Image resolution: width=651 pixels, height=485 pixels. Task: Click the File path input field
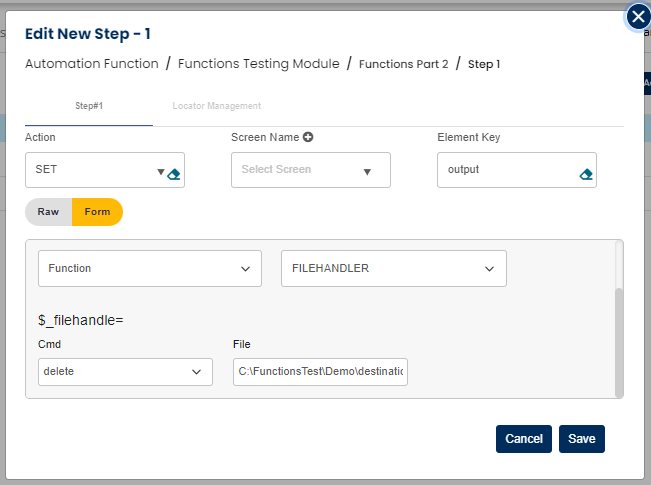(320, 372)
